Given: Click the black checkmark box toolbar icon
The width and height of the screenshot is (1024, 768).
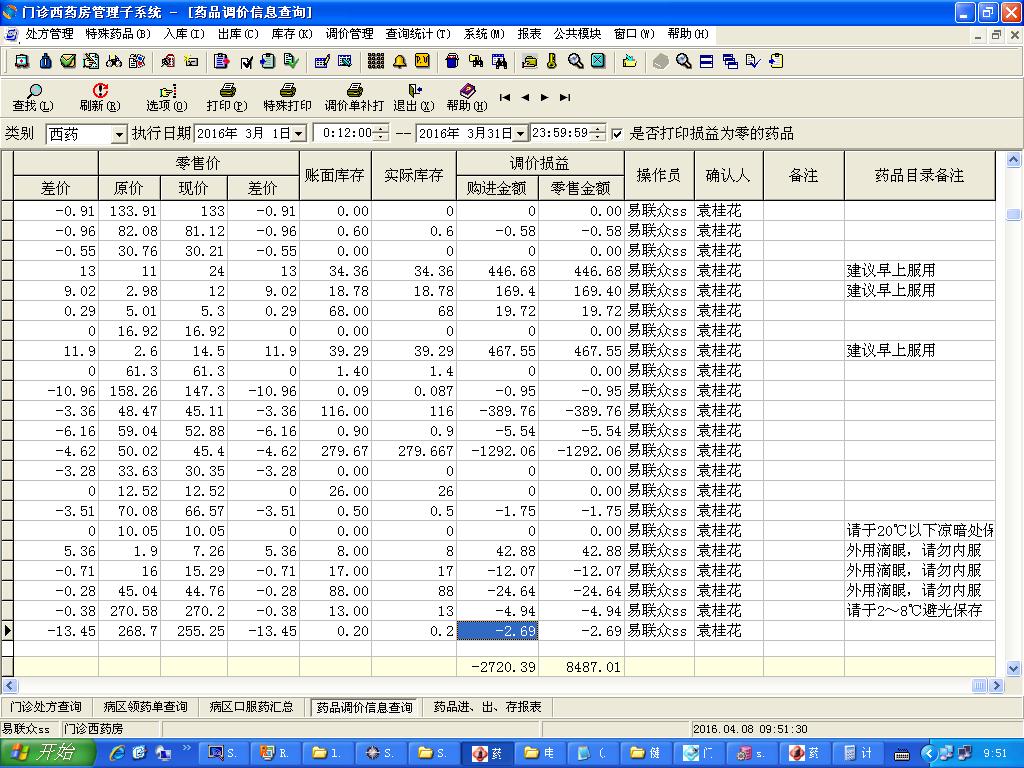Looking at the screenshot, I should click(246, 62).
